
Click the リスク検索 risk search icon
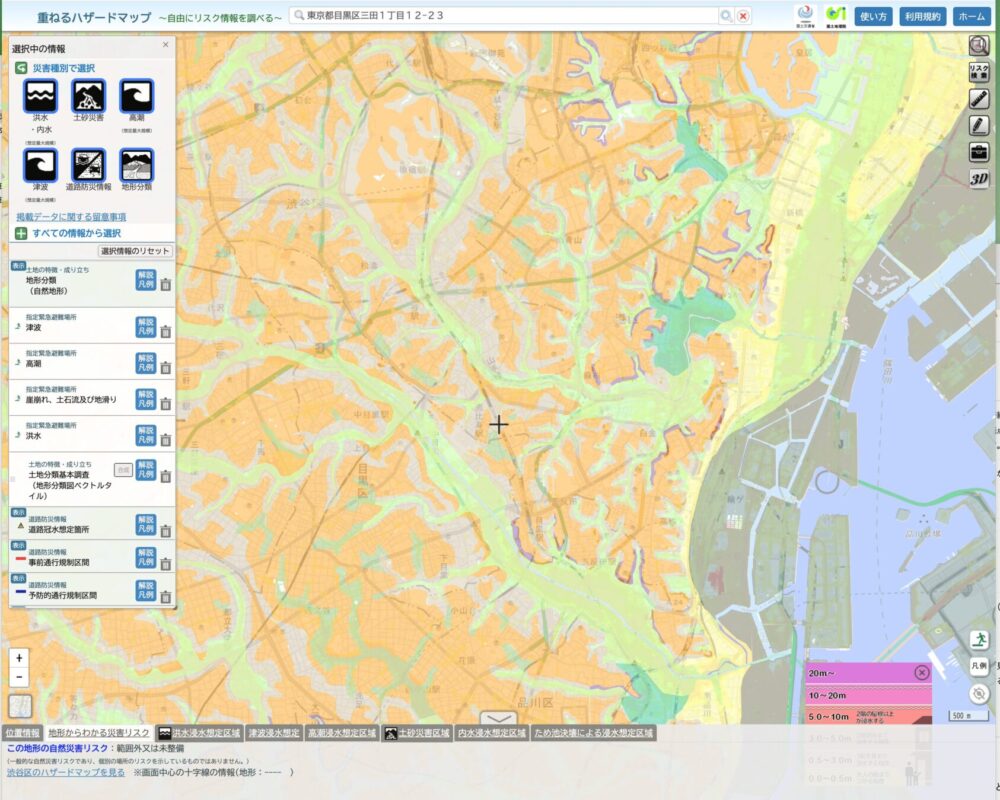coord(979,72)
